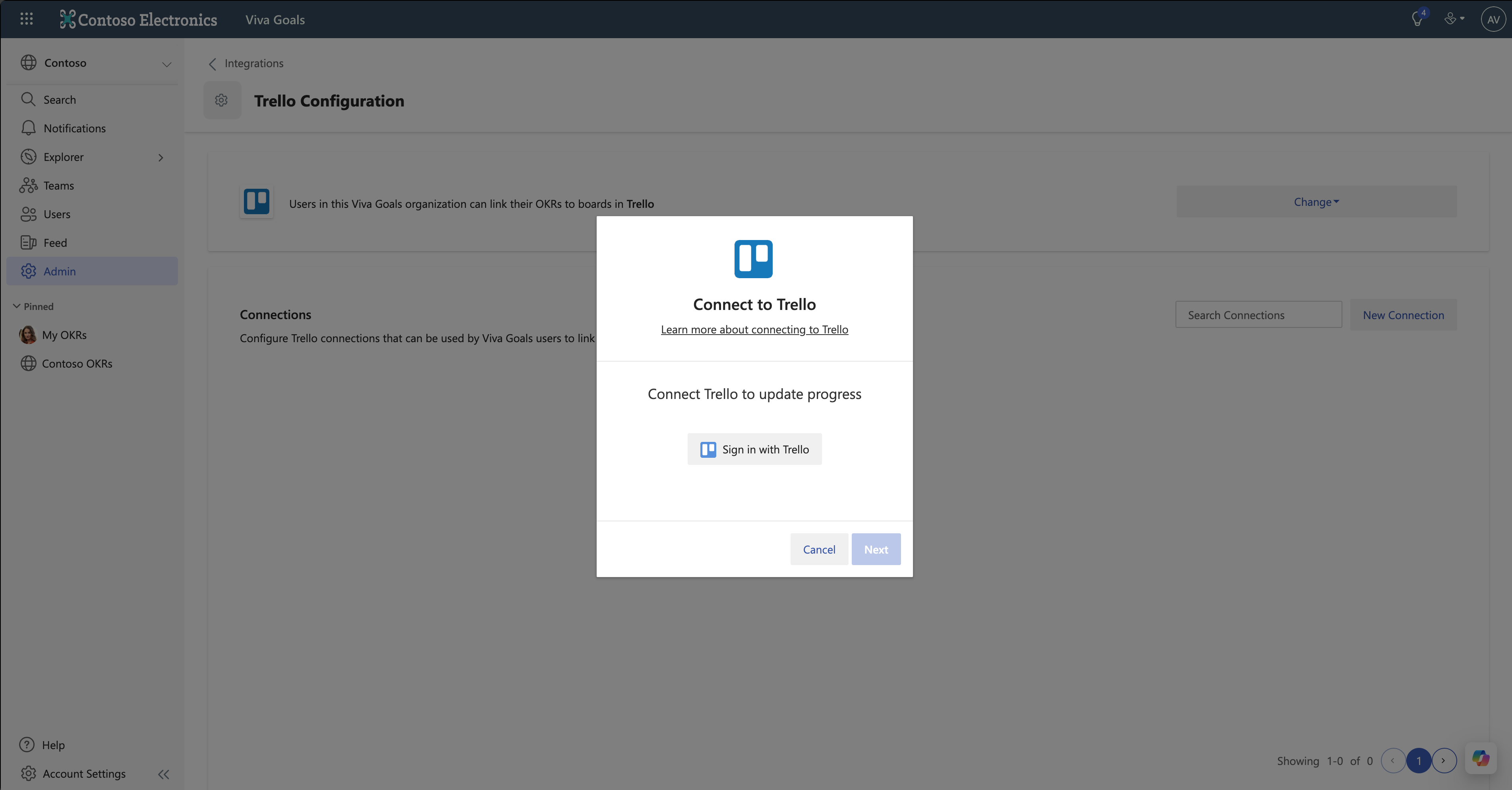The image size is (1512, 790).
Task: Click the Help question mark icon
Action: pos(27,745)
